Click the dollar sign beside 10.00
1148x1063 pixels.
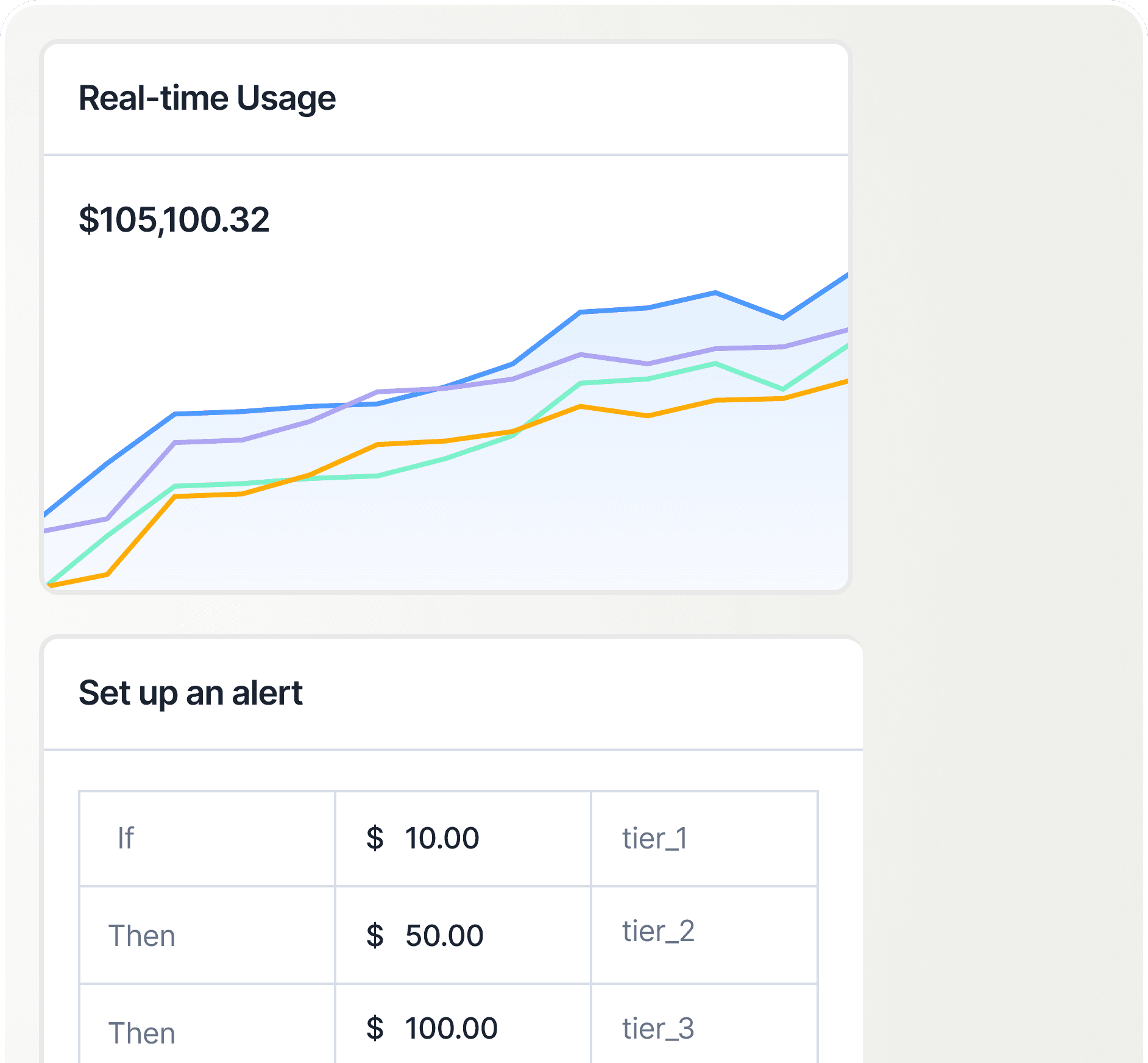tap(374, 838)
